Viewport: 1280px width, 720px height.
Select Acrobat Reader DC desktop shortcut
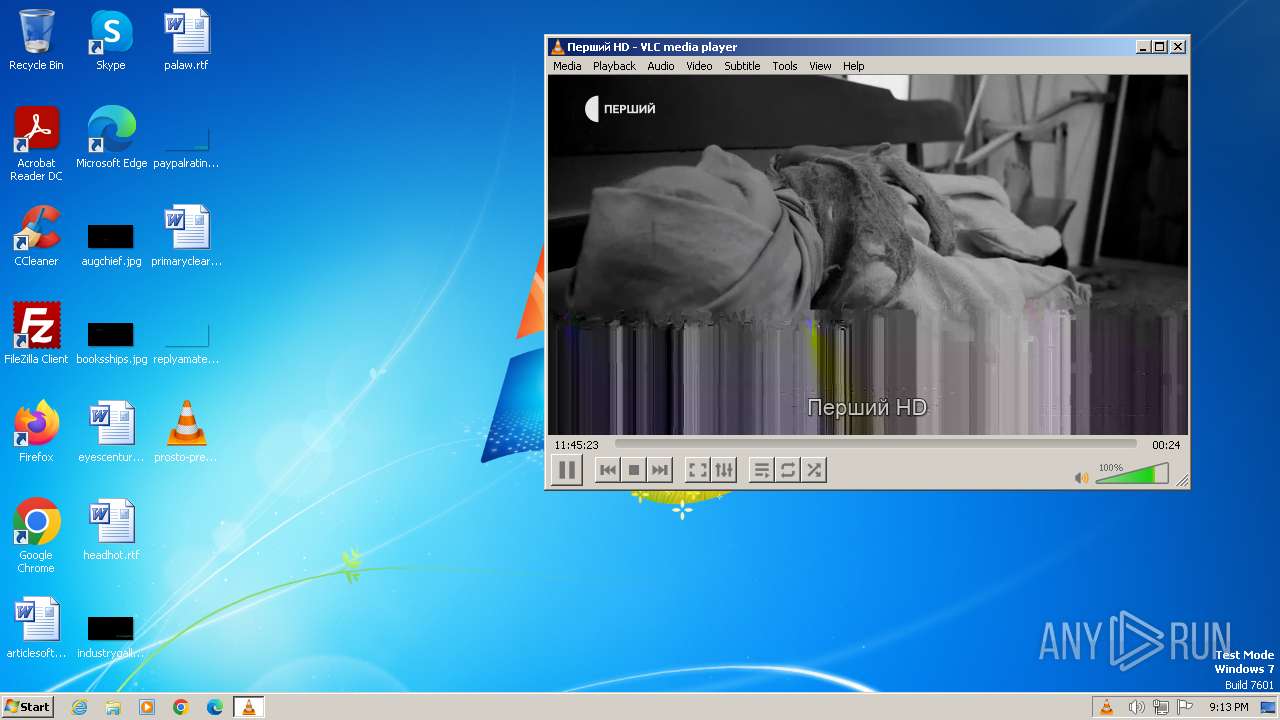tap(36, 144)
